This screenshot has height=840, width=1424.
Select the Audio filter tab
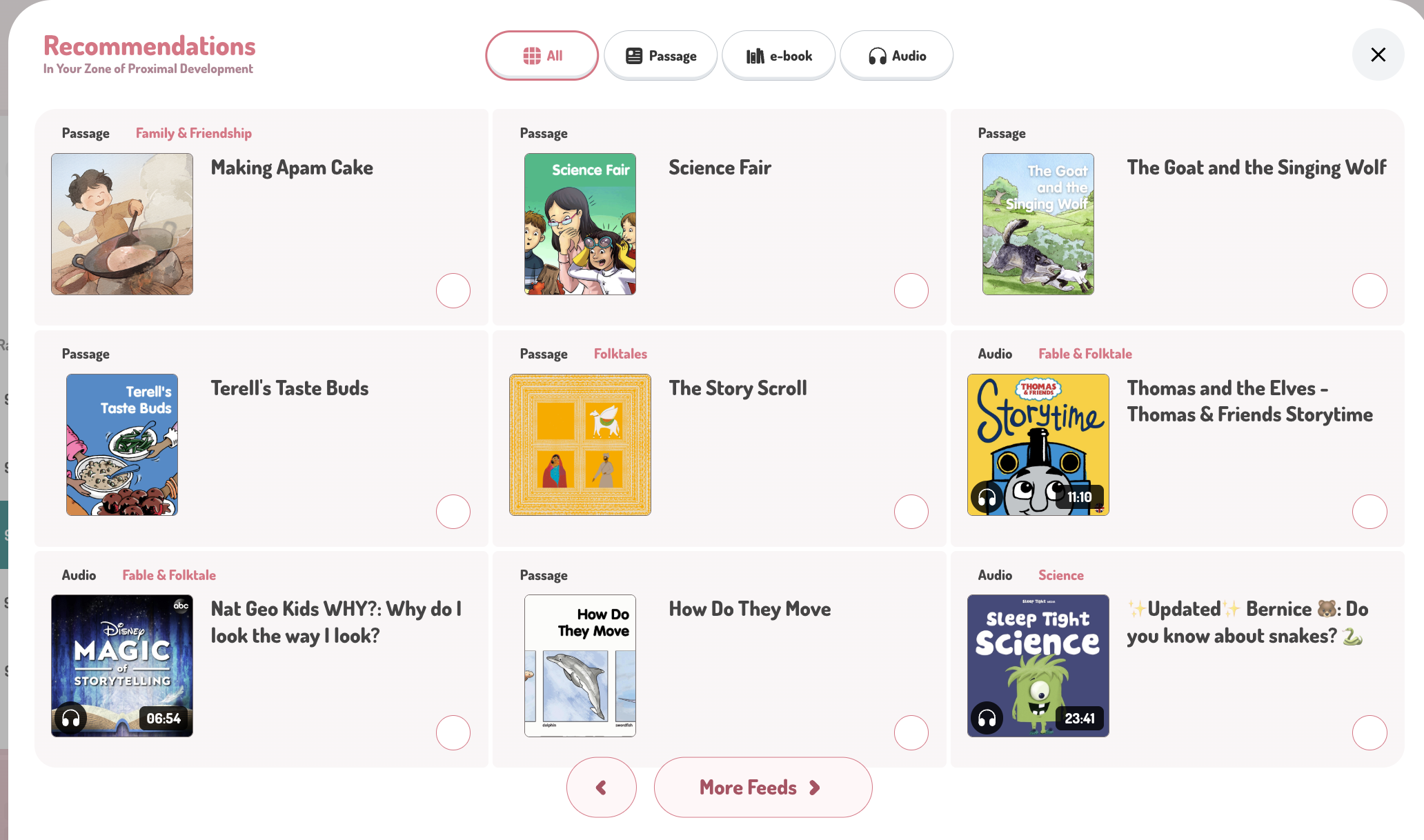click(x=896, y=56)
